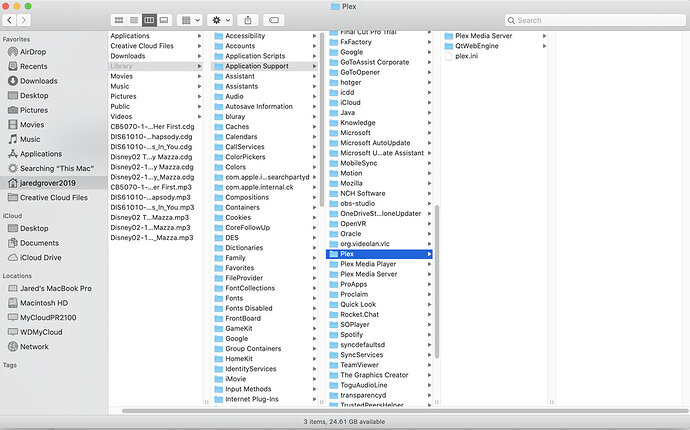
Task: Click the horizontal scrollbar at bottom
Action: coord(405,411)
